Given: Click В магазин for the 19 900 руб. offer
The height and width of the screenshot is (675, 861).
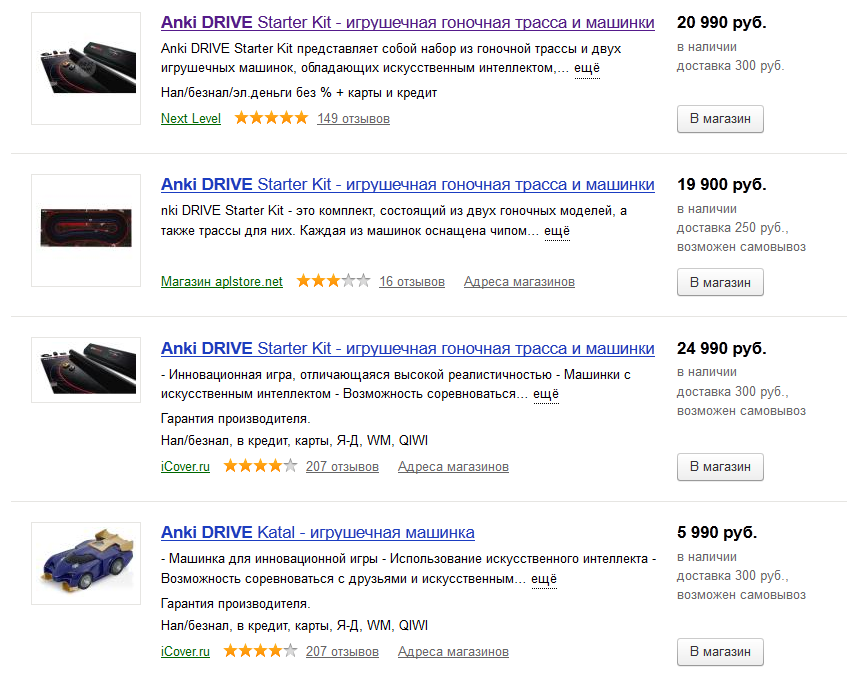Looking at the screenshot, I should tap(719, 282).
